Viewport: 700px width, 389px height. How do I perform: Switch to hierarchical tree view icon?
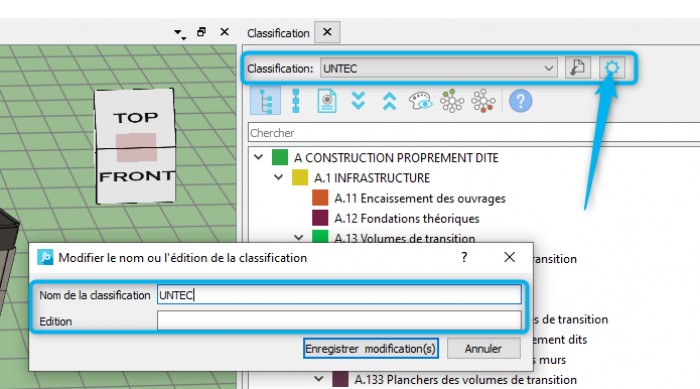pyautogui.click(x=266, y=101)
